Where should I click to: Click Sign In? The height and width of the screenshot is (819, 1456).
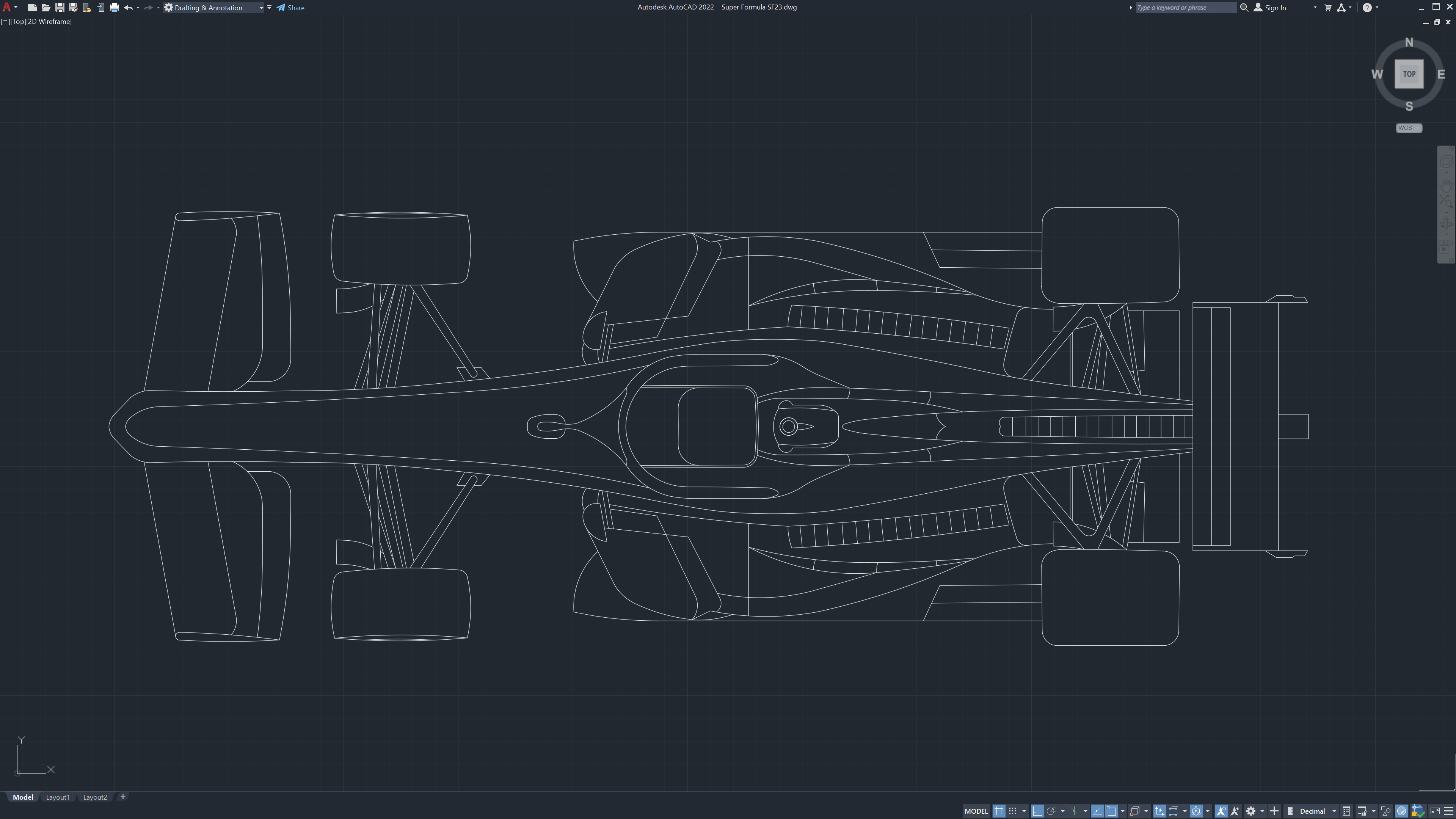pyautogui.click(x=1270, y=8)
